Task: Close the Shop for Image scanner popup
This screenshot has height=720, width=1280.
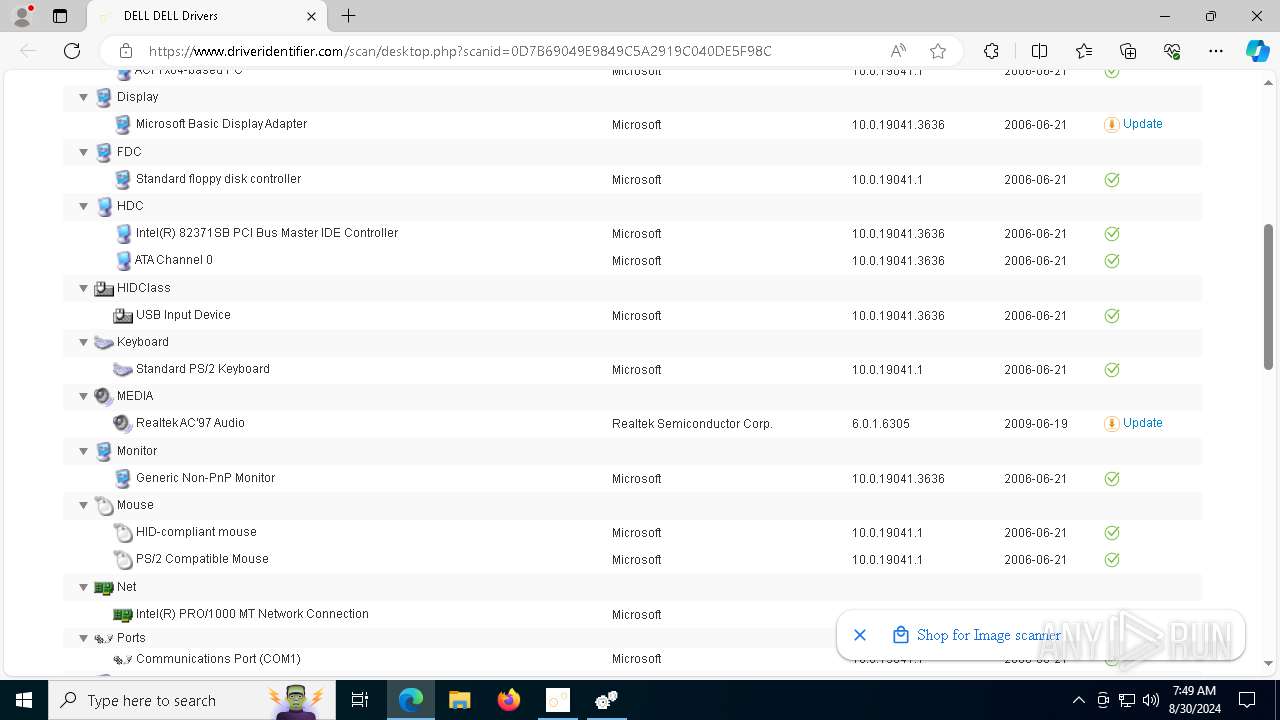Action: click(860, 635)
